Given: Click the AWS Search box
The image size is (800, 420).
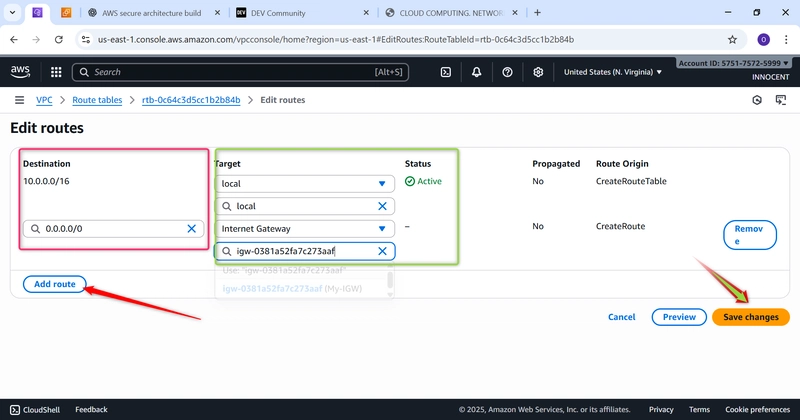Looking at the screenshot, I should pyautogui.click(x=240, y=72).
